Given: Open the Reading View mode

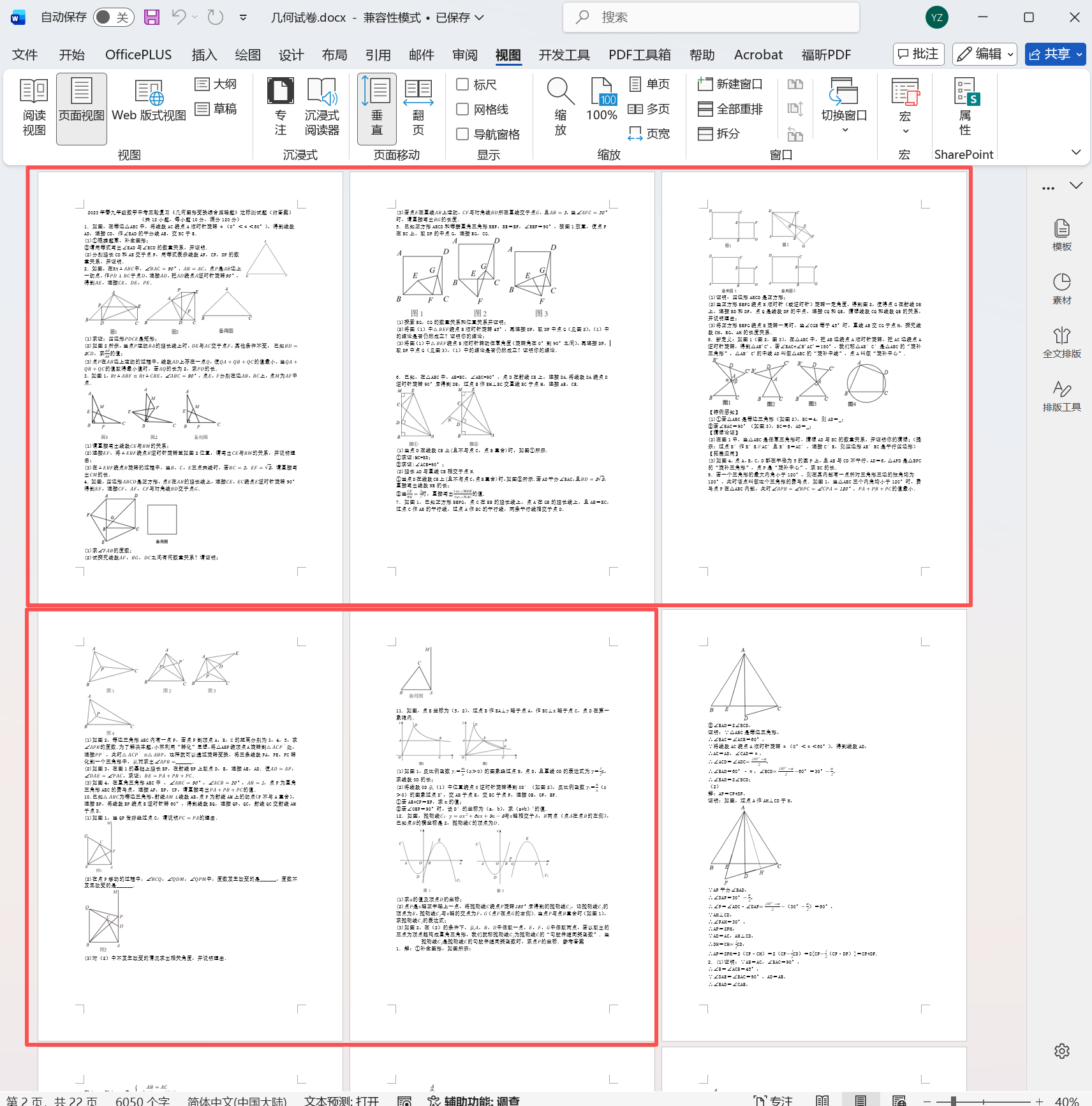Looking at the screenshot, I should (x=34, y=107).
